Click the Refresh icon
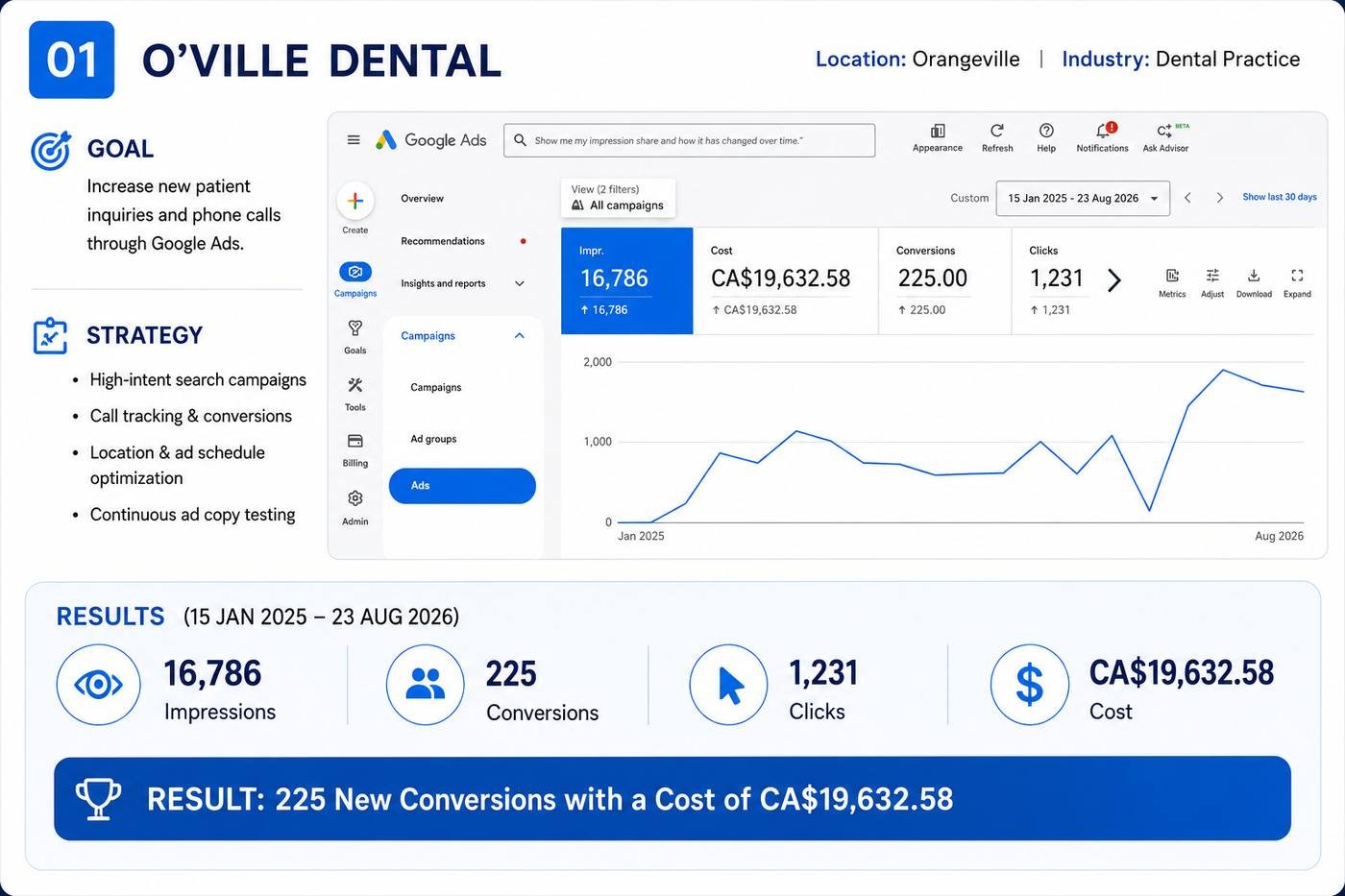1345x896 pixels. click(997, 131)
